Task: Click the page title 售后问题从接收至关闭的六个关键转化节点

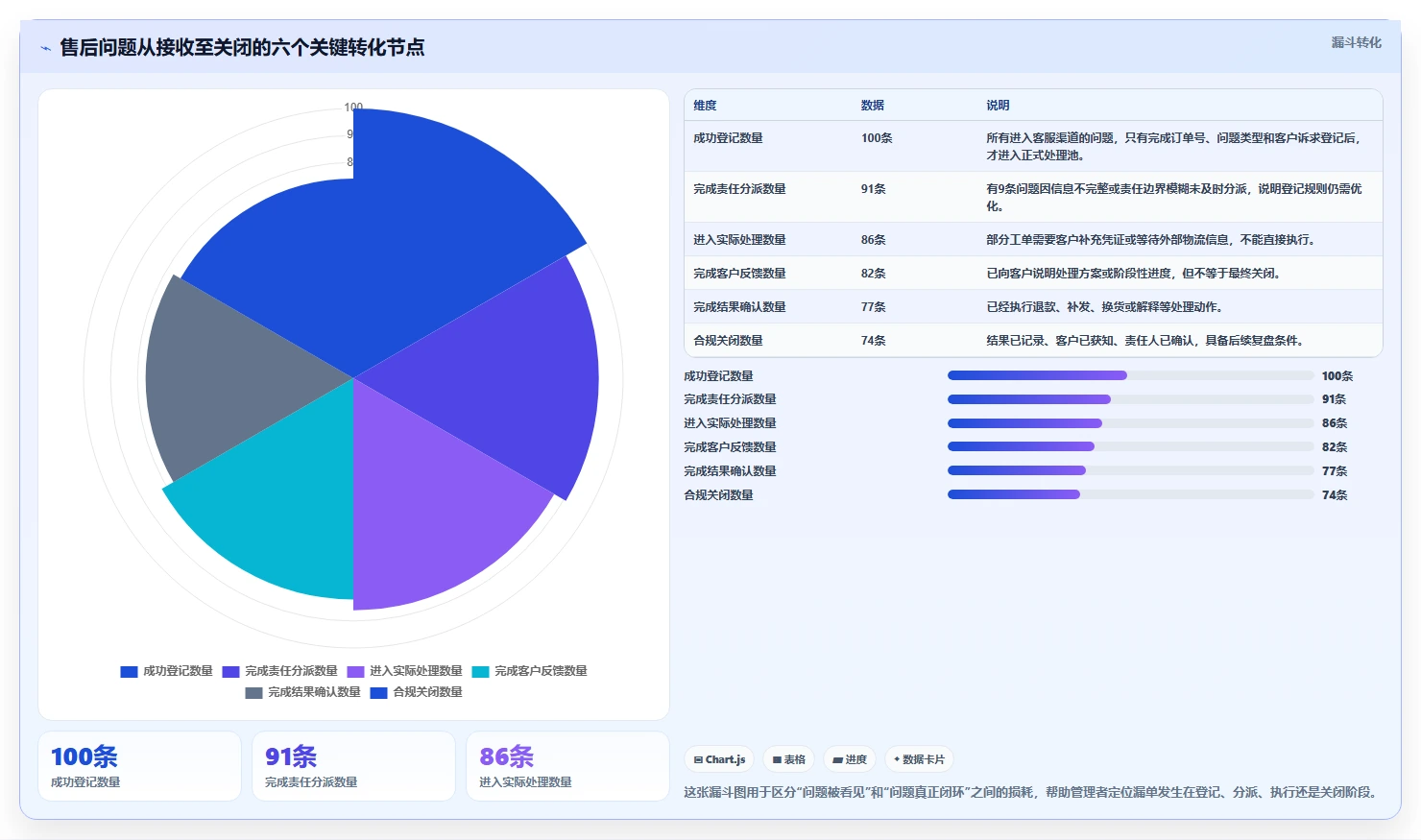Action: [x=242, y=48]
